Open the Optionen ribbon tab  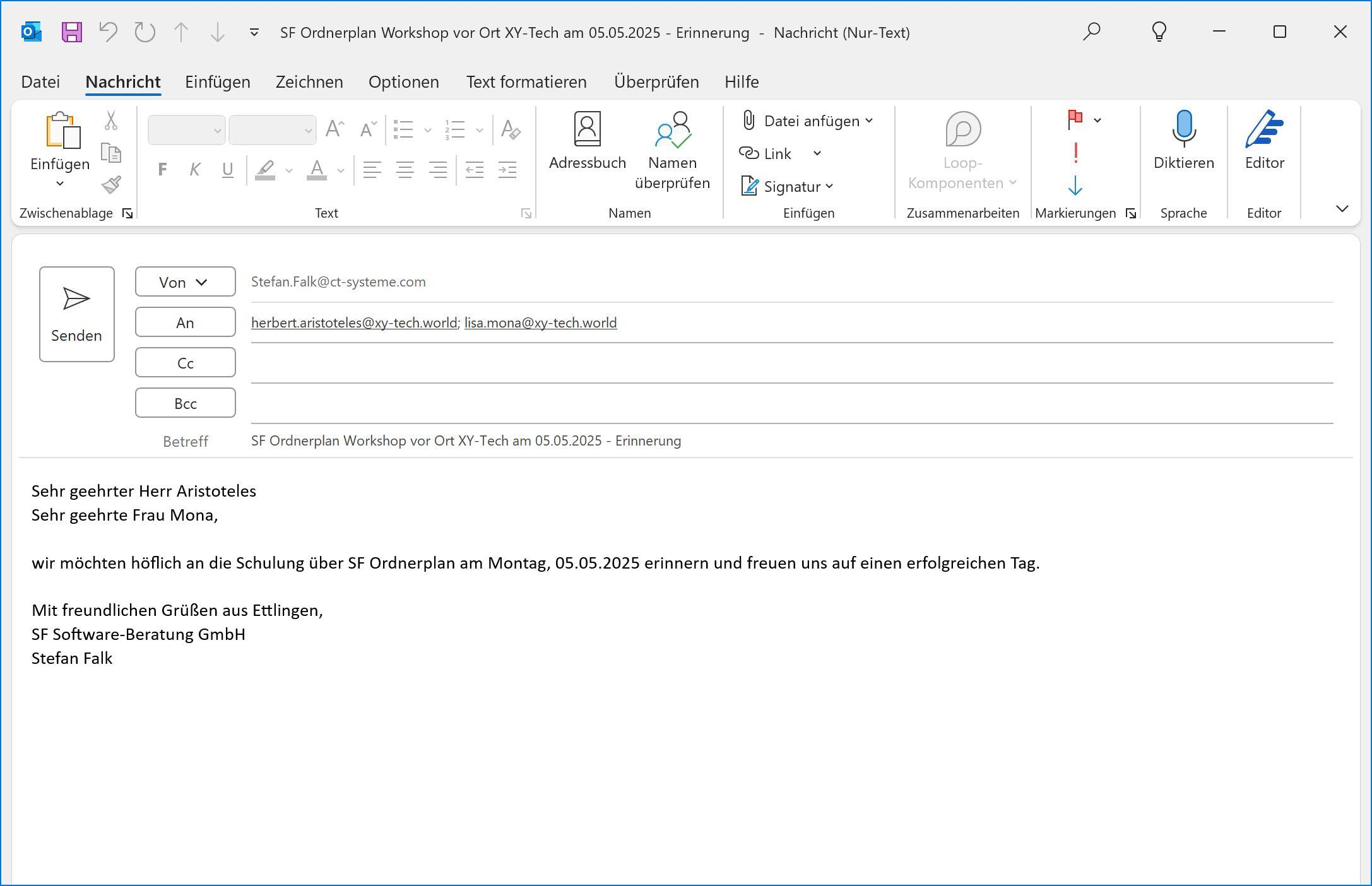403,82
